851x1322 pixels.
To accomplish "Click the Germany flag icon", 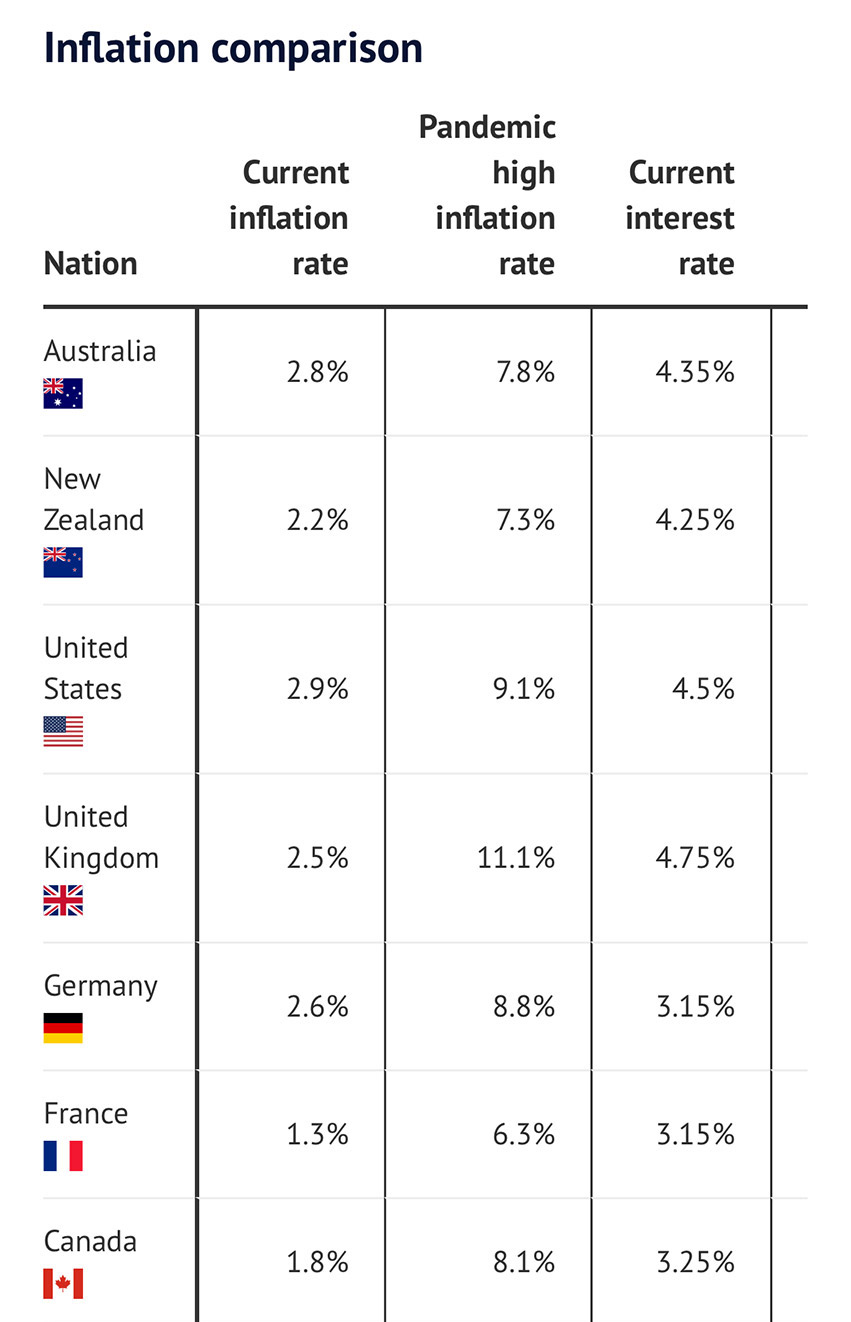I will click(63, 1028).
